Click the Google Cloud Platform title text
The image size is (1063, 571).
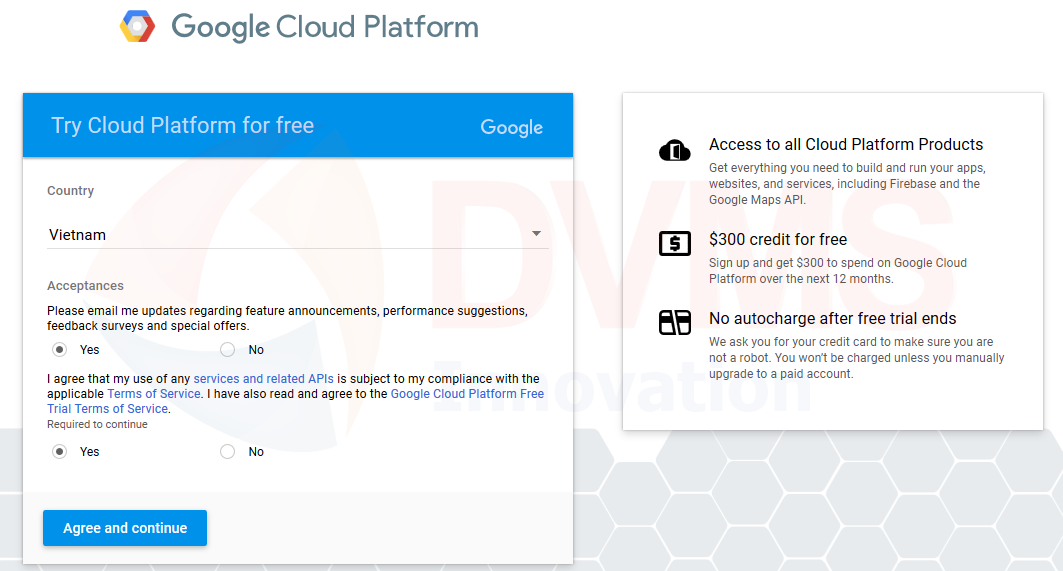click(325, 27)
